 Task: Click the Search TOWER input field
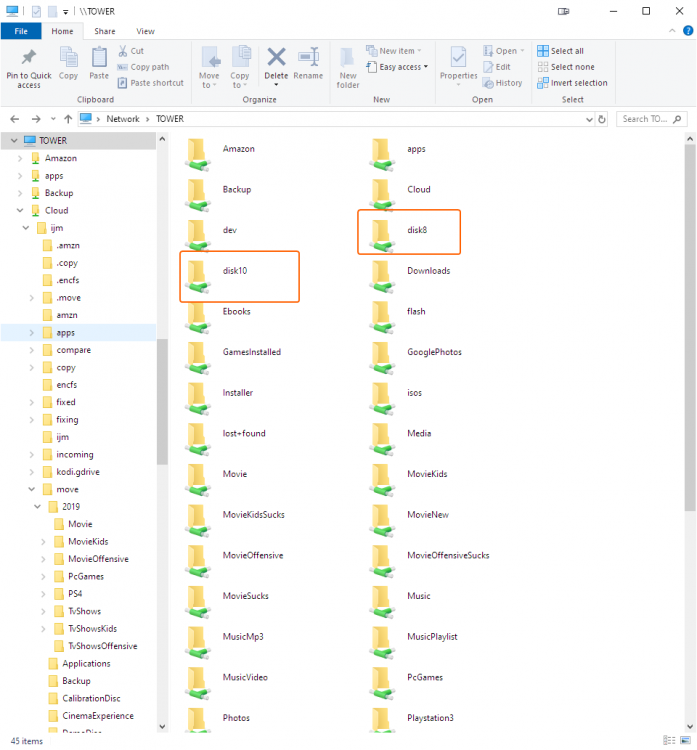point(646,119)
